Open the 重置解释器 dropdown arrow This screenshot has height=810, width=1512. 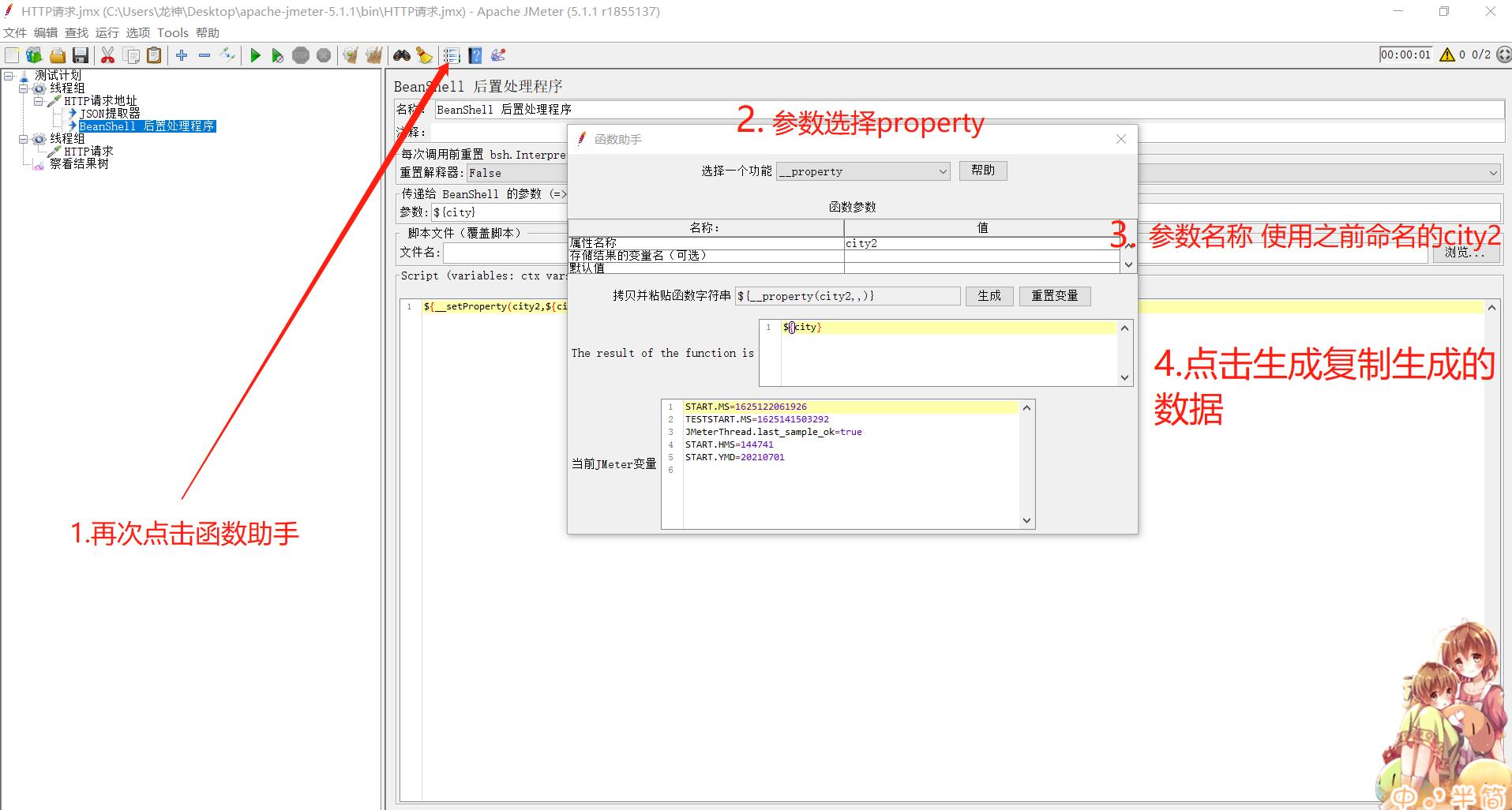1493,173
